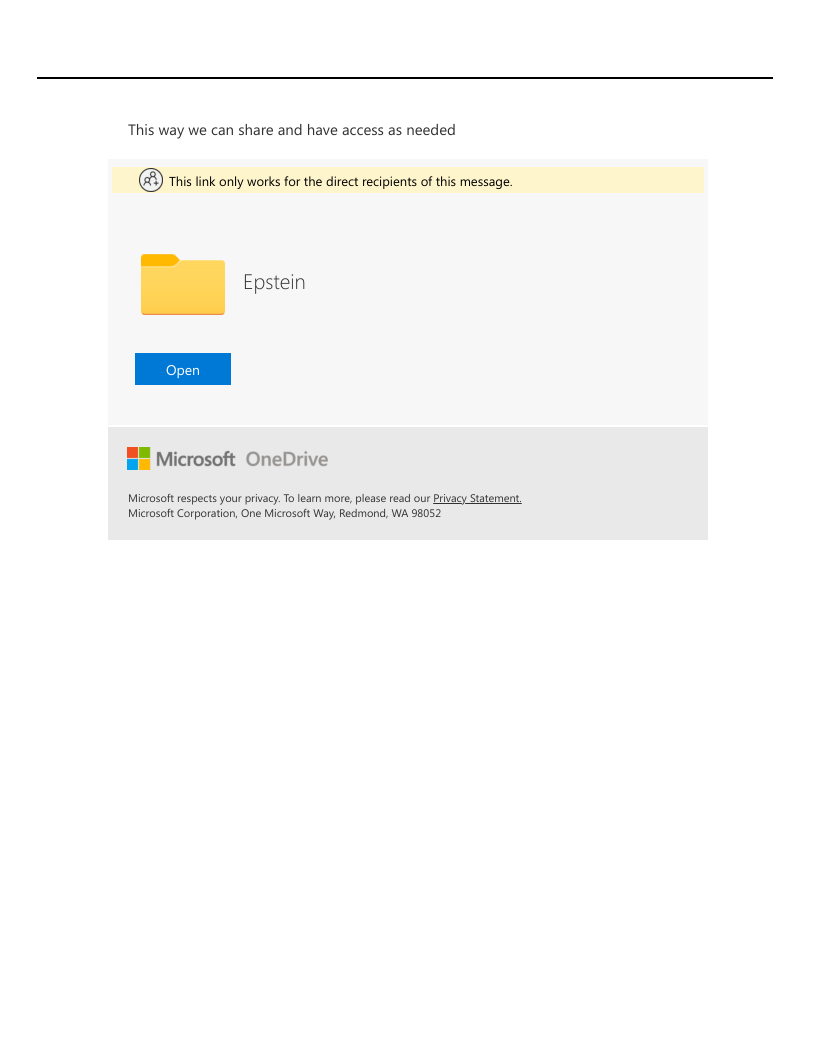Click the gray footer area beside OneDrive
This screenshot has width=816, height=1056.
(512, 459)
